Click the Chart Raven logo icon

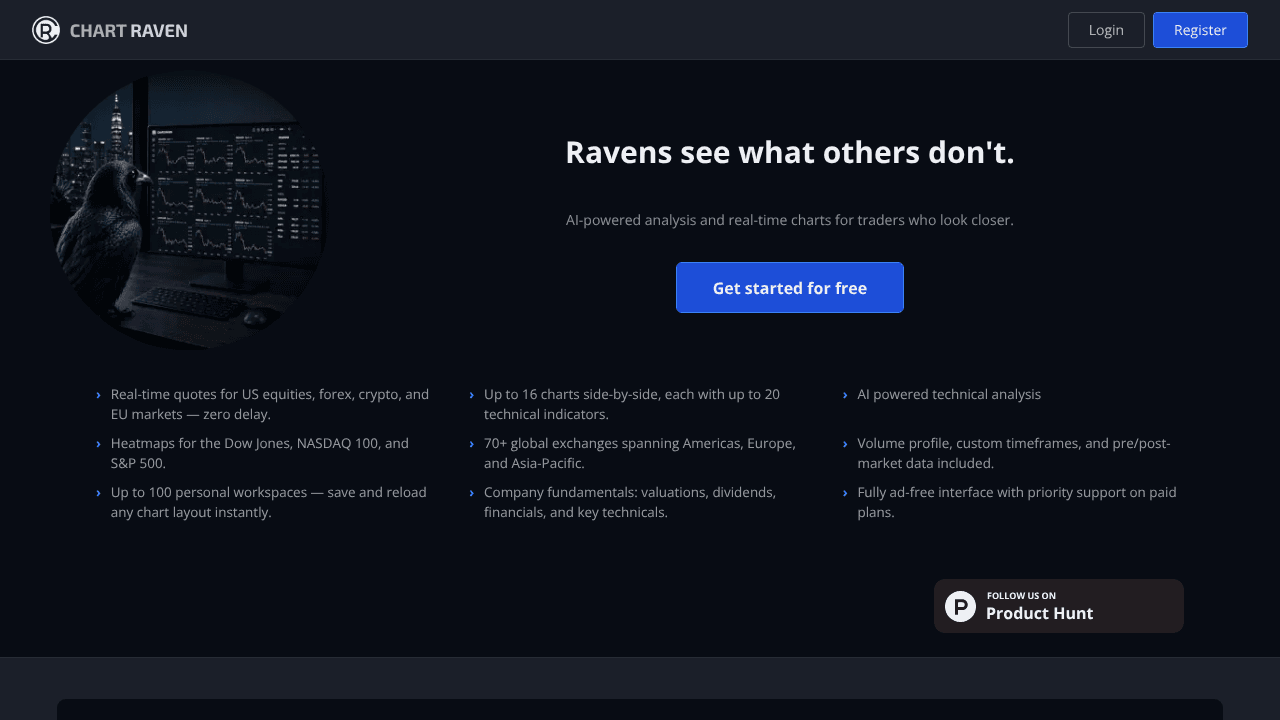[46, 30]
